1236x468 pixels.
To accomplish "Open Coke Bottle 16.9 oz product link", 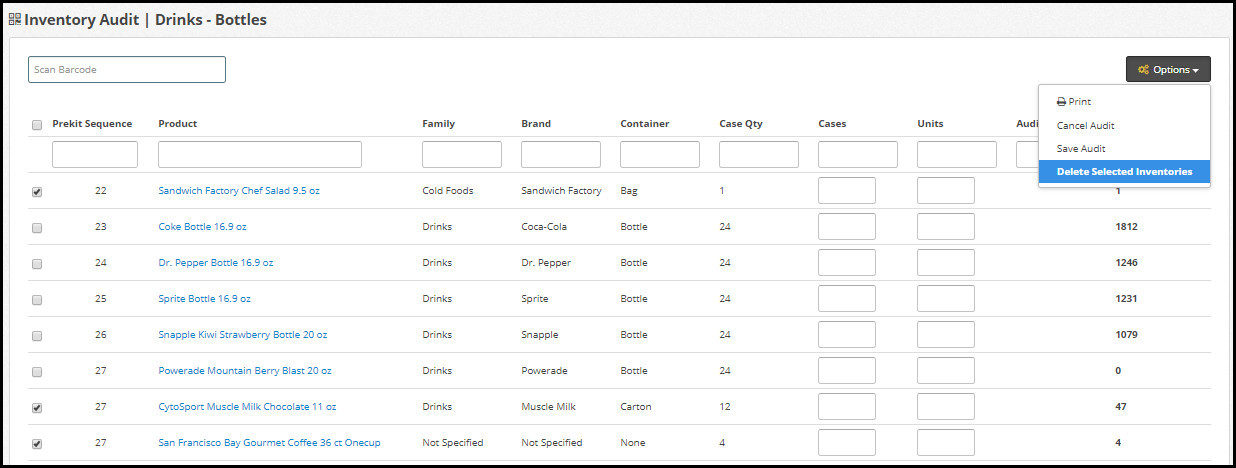I will coord(204,226).
